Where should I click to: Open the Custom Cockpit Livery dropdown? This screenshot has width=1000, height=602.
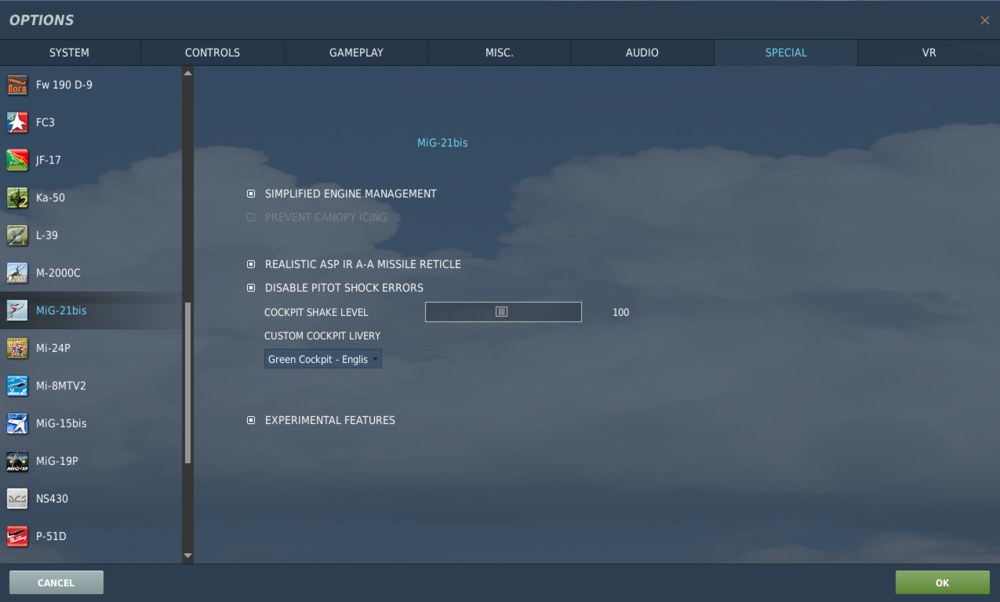(x=322, y=358)
